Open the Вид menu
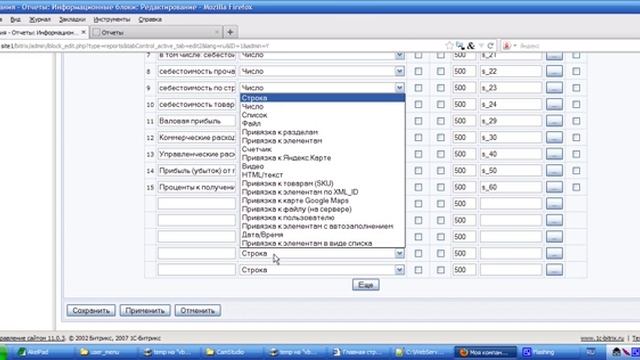This screenshot has height=360, width=640. (x=16, y=19)
